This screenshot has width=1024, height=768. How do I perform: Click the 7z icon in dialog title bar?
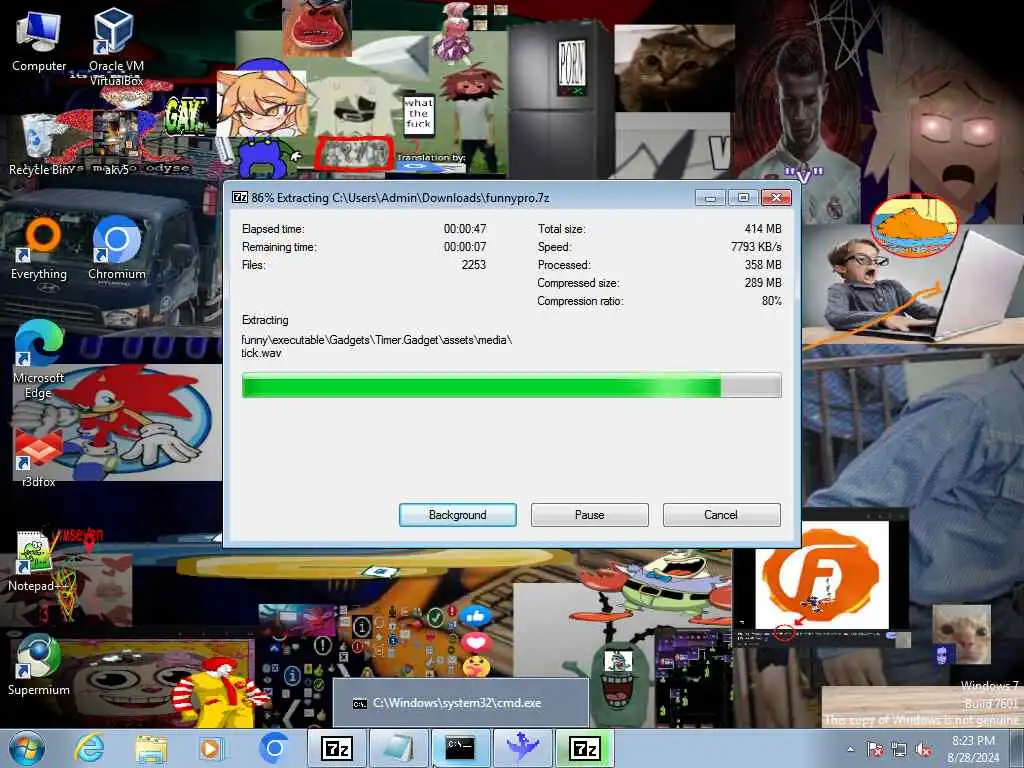coord(240,197)
